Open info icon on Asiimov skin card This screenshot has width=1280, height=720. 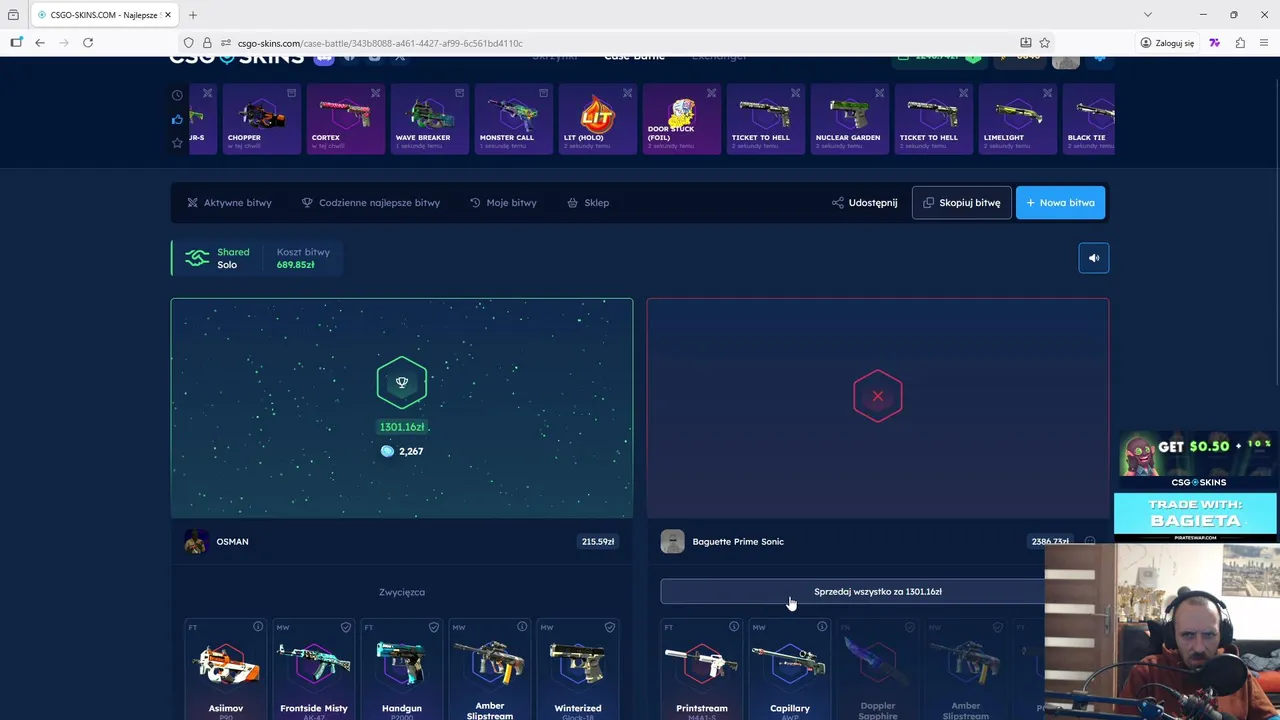point(258,627)
